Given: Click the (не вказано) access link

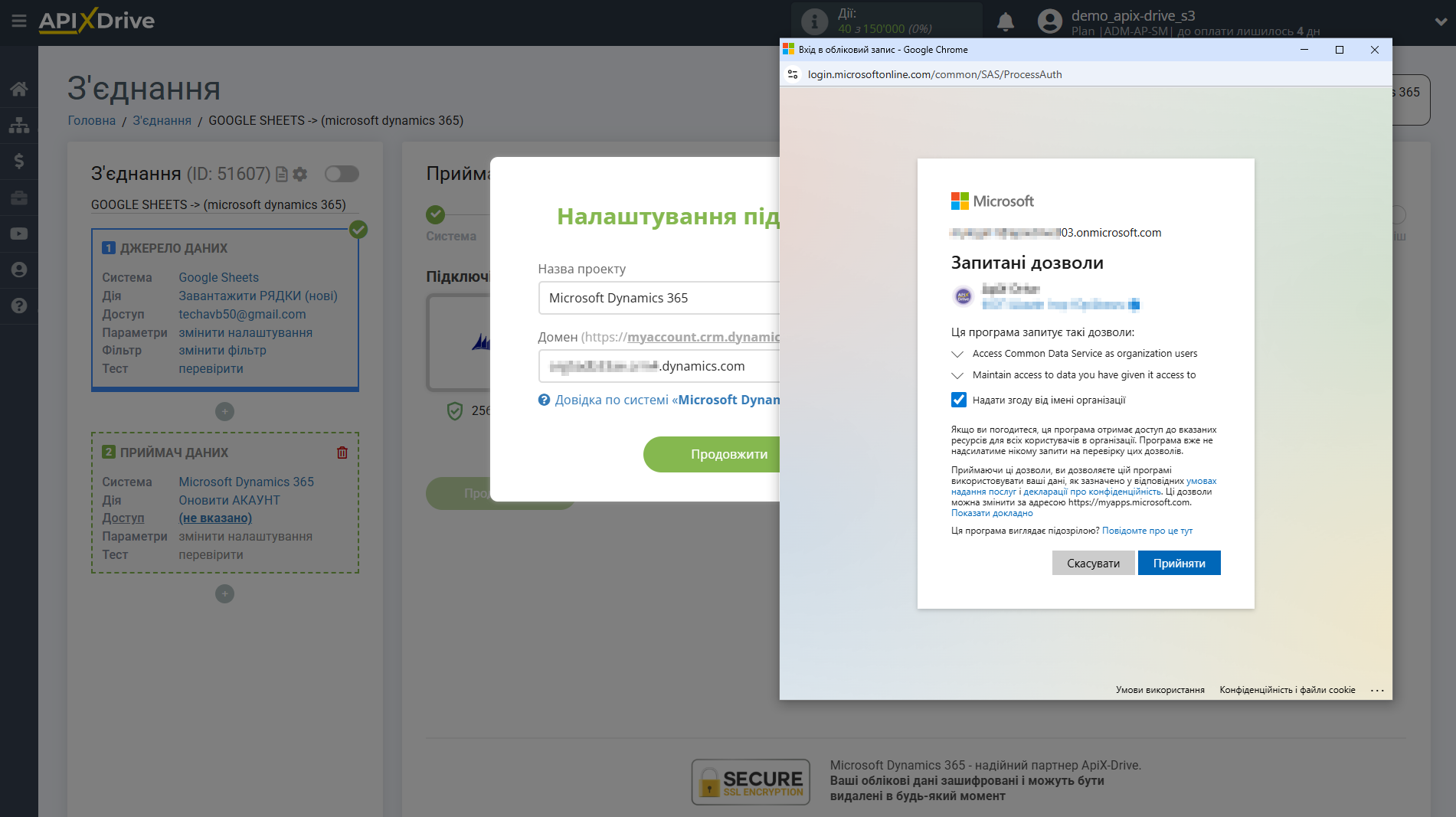Looking at the screenshot, I should pyautogui.click(x=215, y=518).
